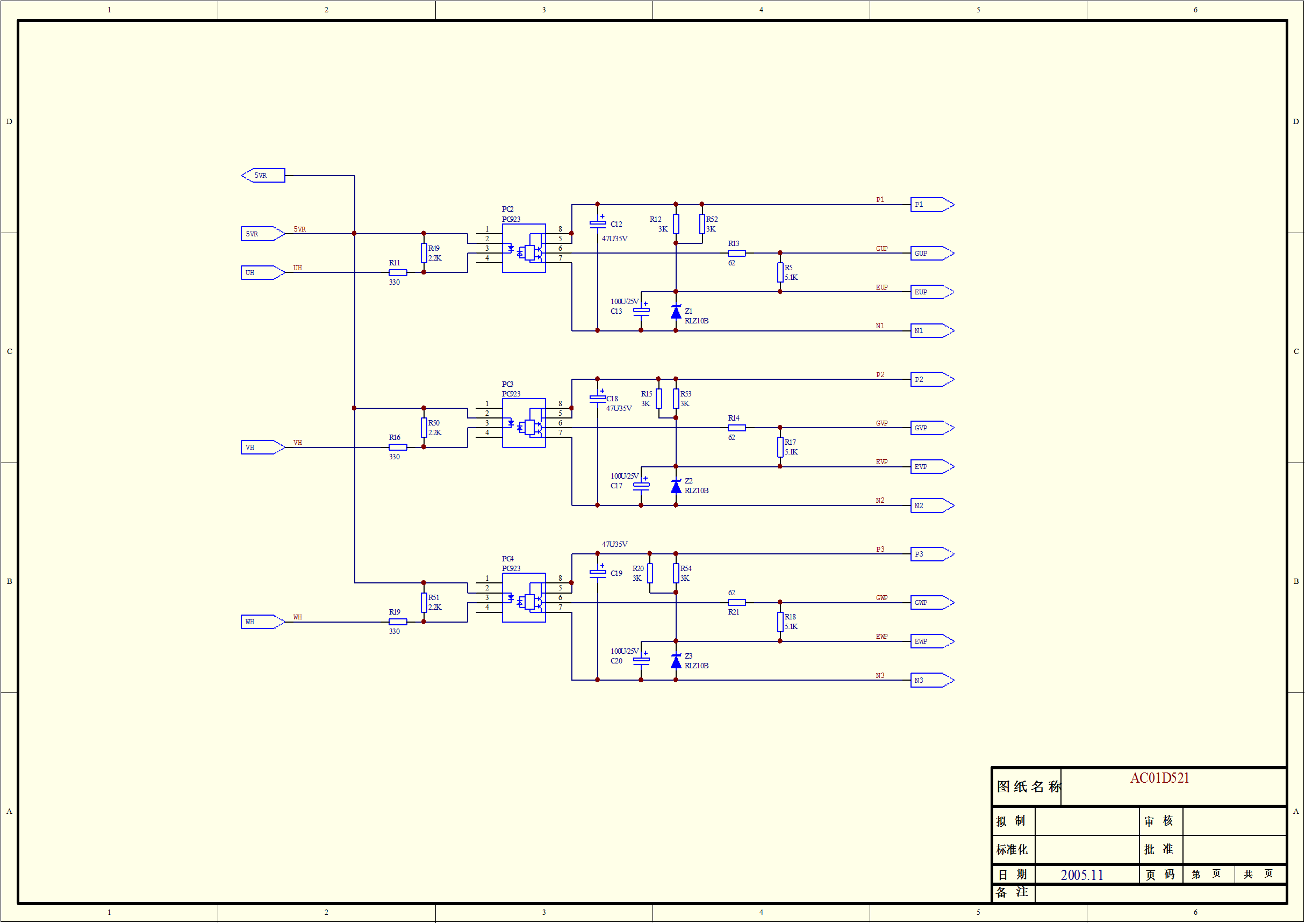
Task: Select the PC3 optocoupler symbol
Action: (x=524, y=423)
